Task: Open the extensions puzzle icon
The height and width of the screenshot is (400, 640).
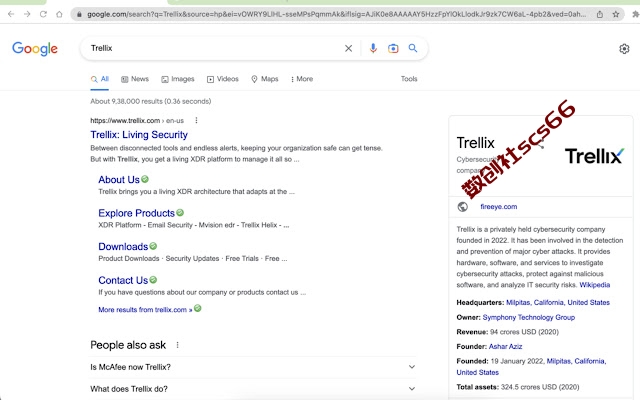Action: coord(635,14)
